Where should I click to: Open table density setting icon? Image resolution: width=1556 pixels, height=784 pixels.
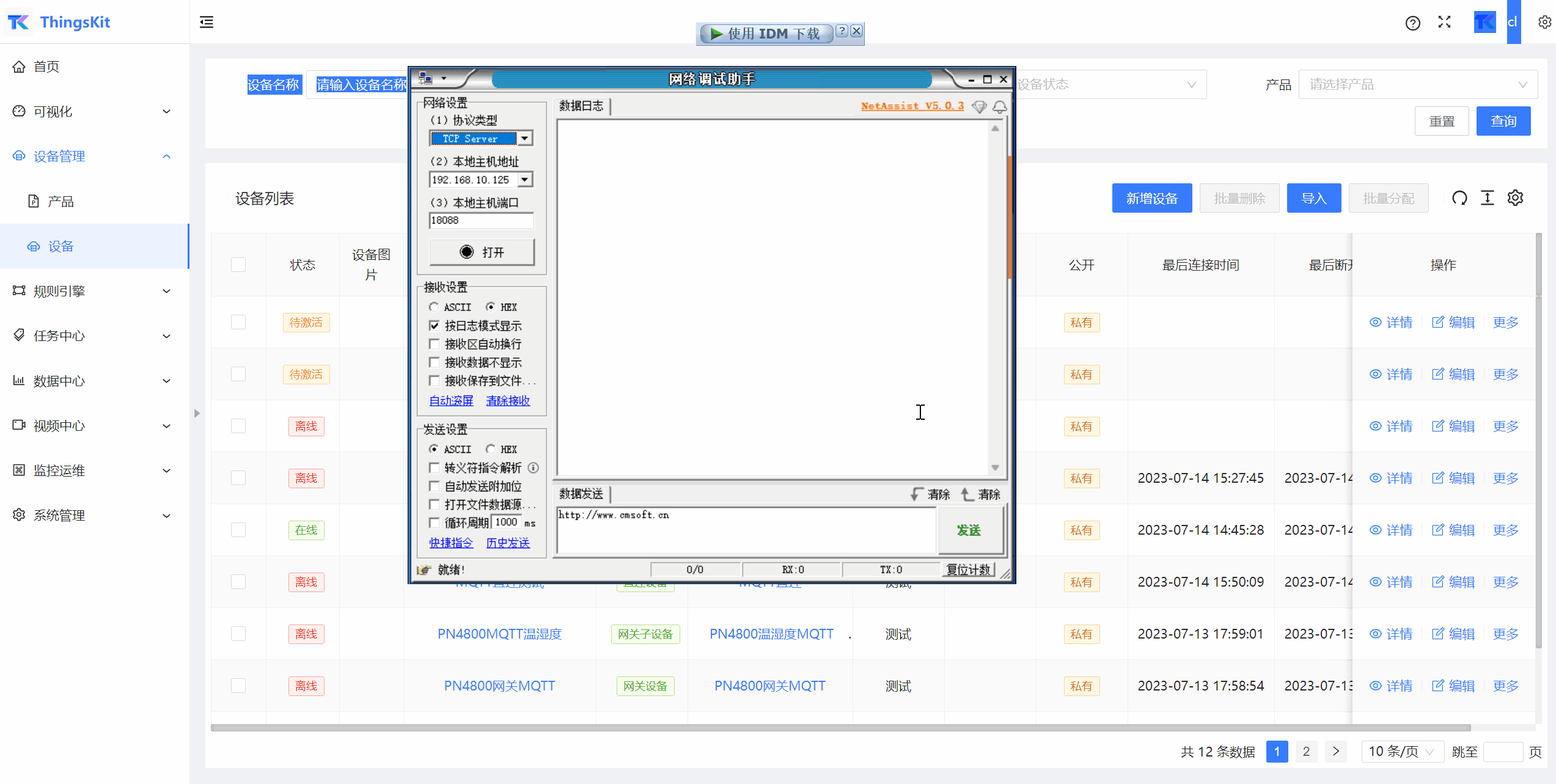[x=1488, y=198]
